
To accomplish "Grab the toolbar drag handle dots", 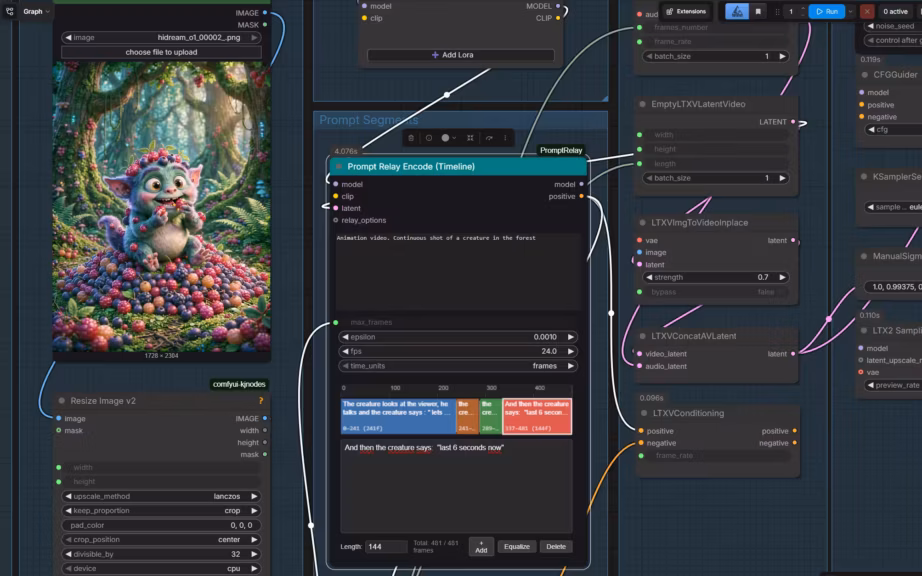I will click(x=777, y=11).
